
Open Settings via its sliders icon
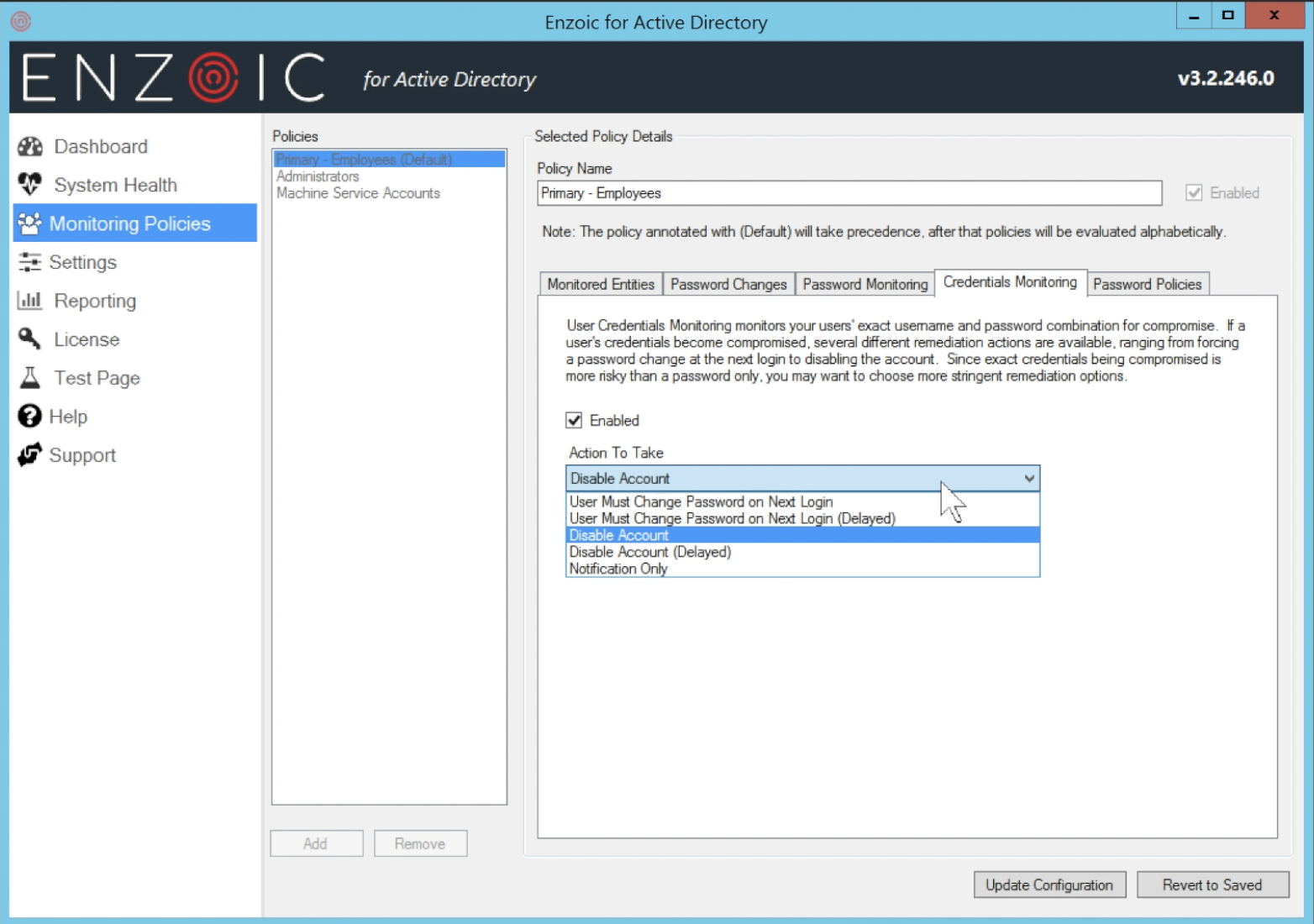tap(29, 262)
